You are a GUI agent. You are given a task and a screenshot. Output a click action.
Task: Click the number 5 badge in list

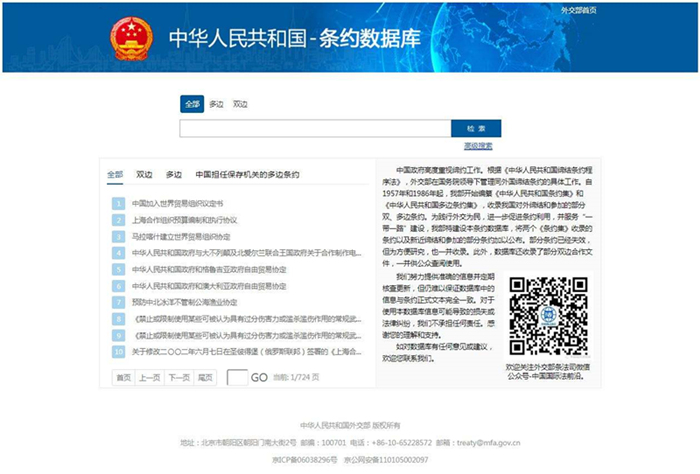[x=118, y=270]
